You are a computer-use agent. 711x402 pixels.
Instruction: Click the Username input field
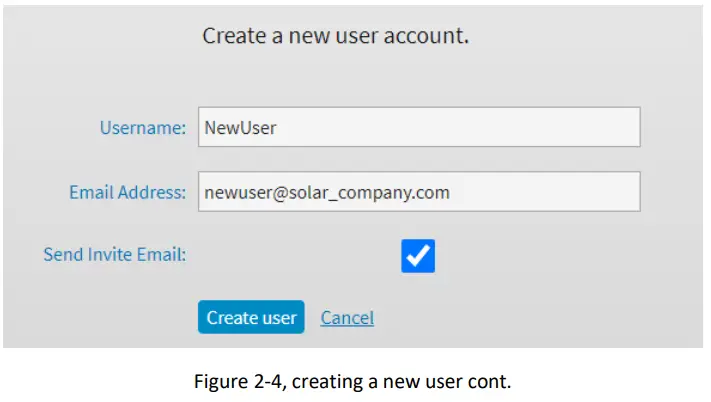click(x=419, y=127)
